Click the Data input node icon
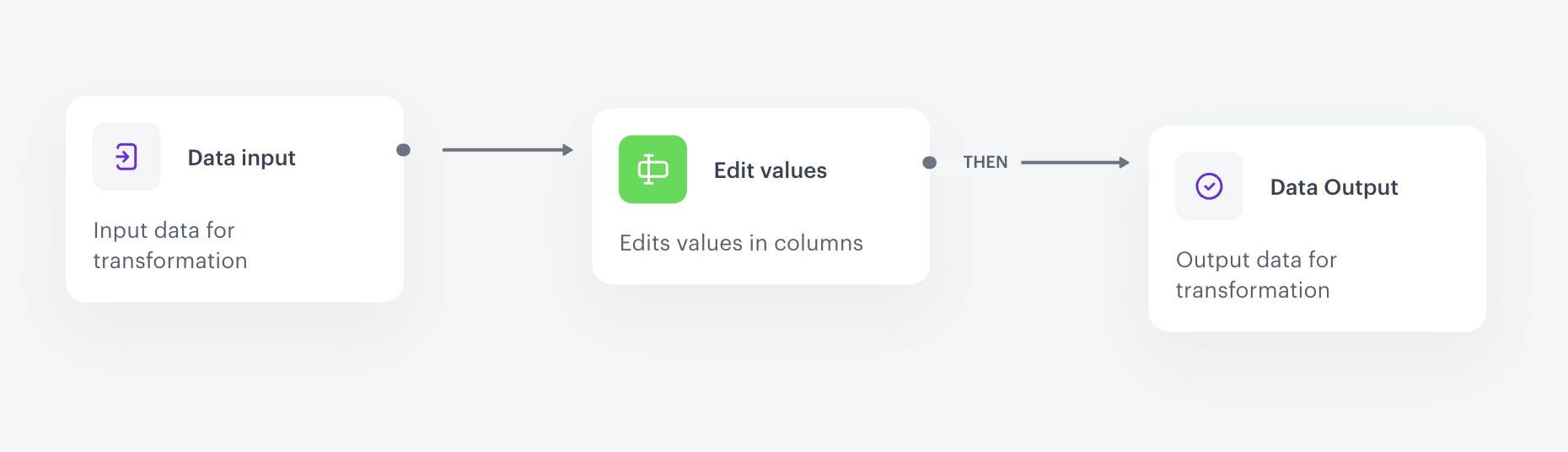 click(126, 157)
